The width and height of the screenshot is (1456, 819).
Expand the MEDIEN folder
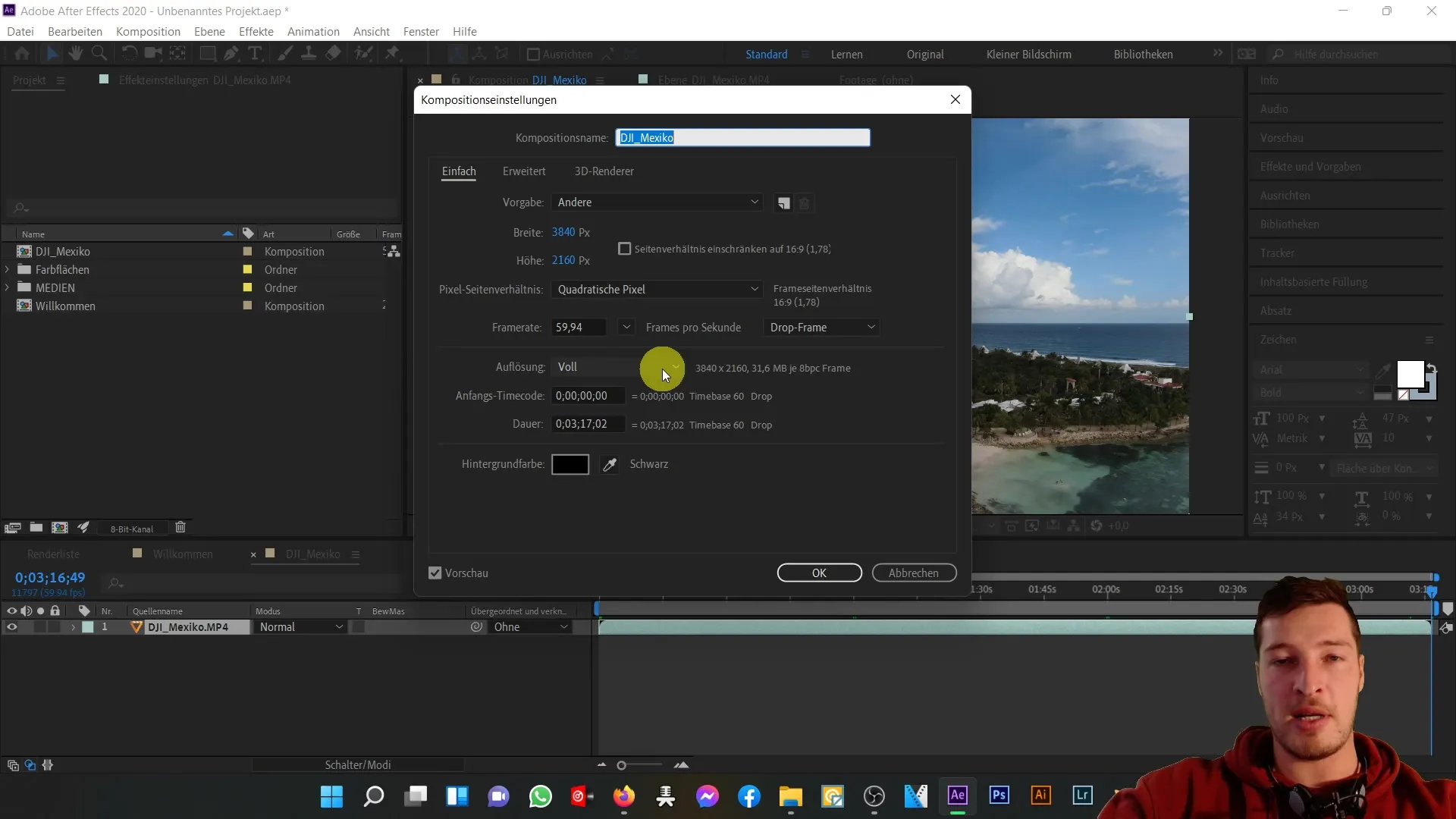point(8,288)
